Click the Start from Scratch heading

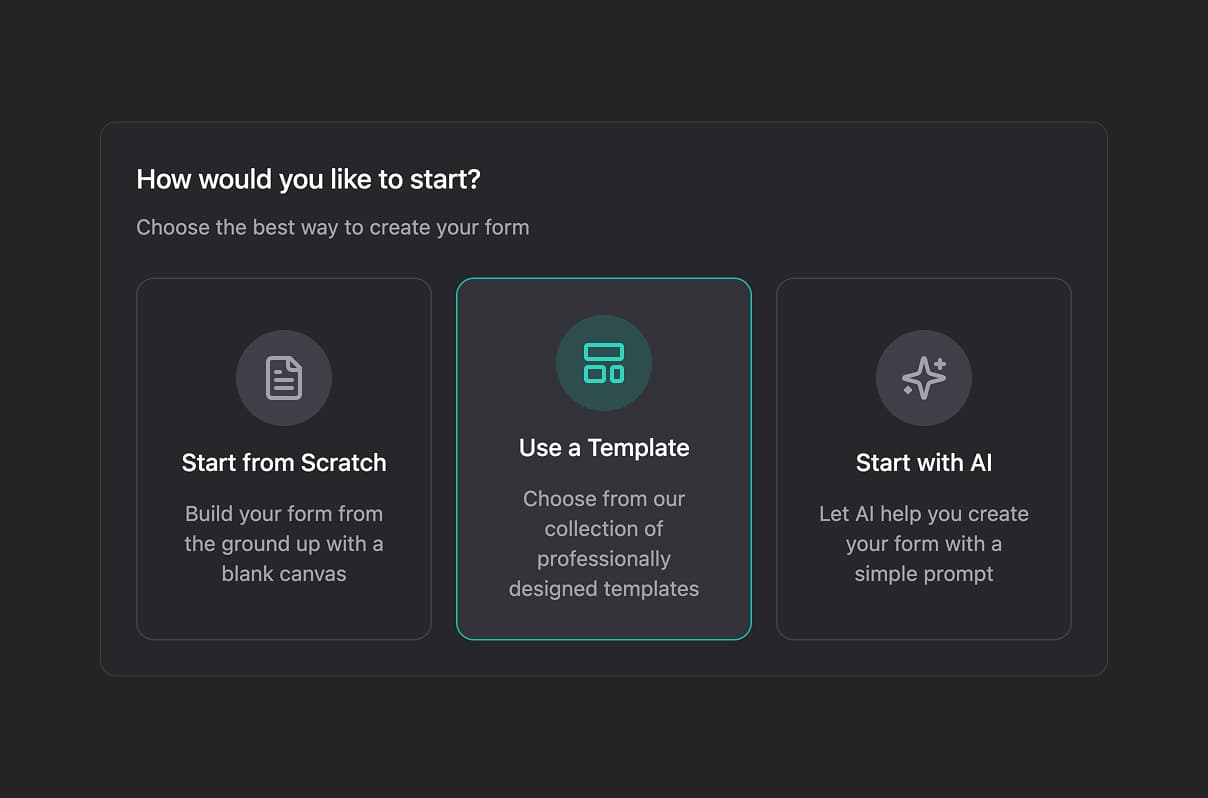point(284,462)
